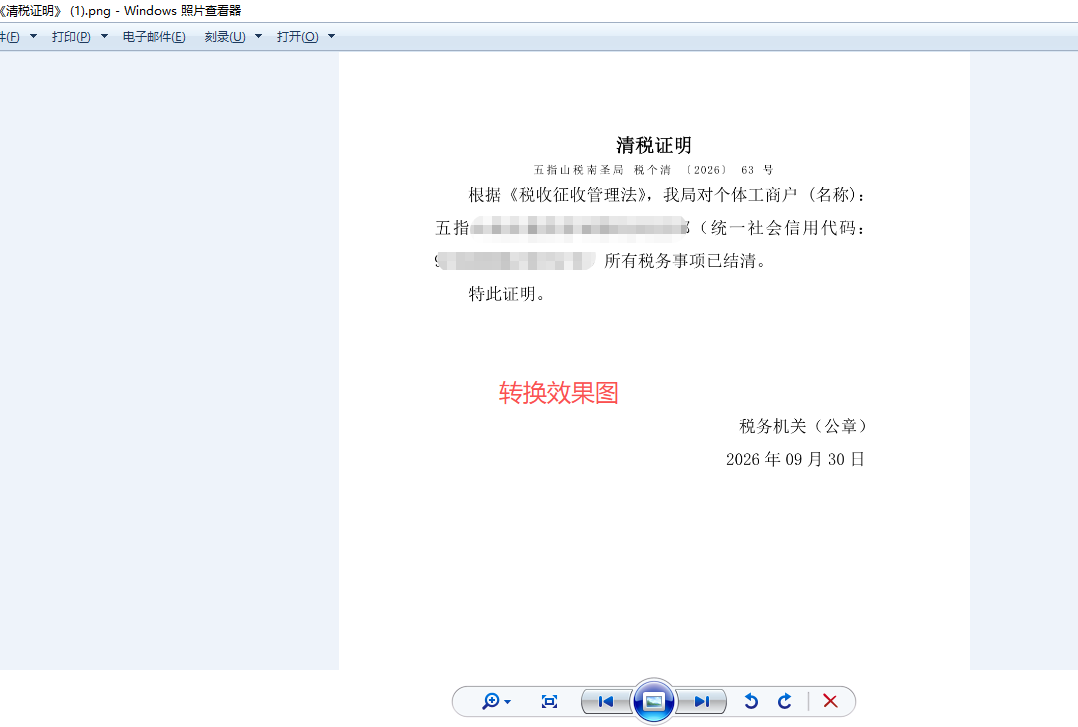1078x727 pixels.
Task: Fit image to window (actual size icon)
Action: pos(549,702)
